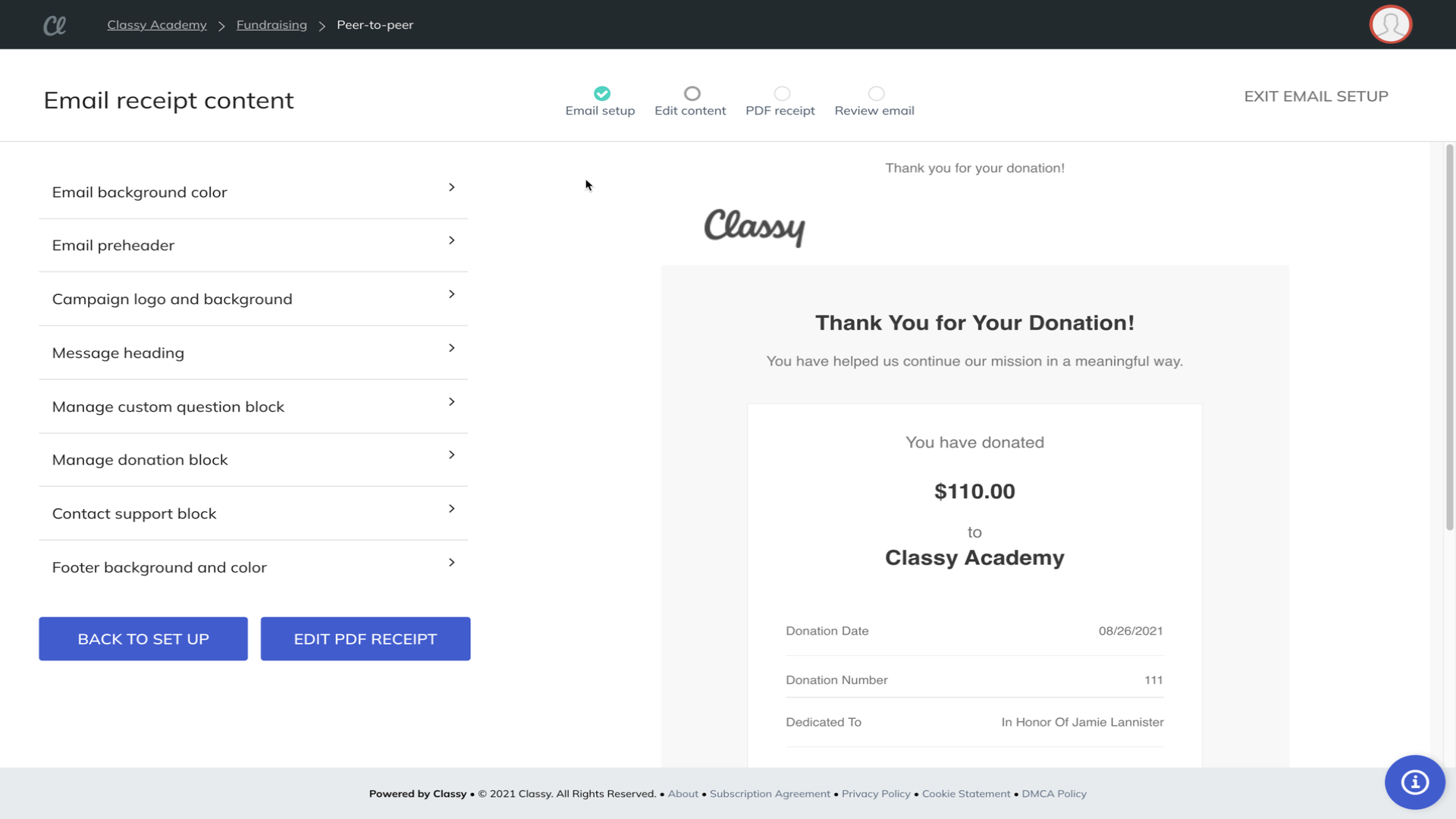Viewport: 1456px width, 819px height.
Task: Click the BACK TO SET UP button
Action: click(x=143, y=638)
